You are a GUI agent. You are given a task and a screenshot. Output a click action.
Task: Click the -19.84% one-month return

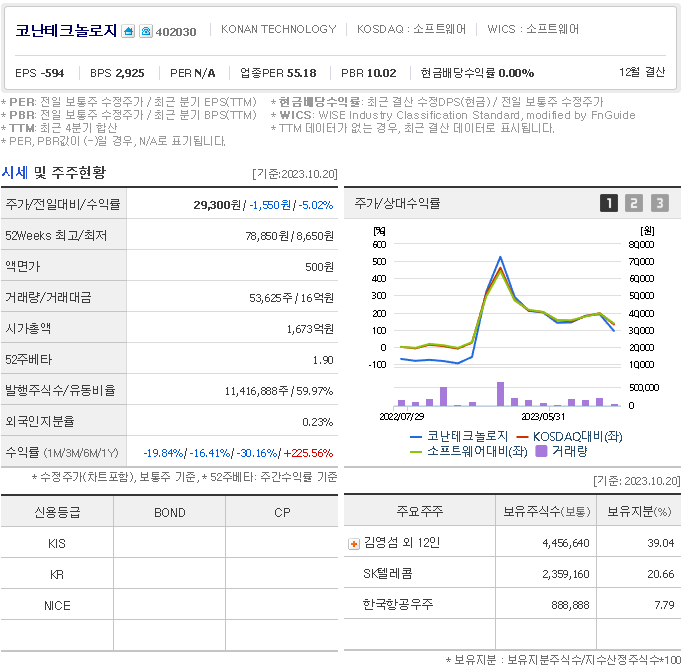point(163,453)
